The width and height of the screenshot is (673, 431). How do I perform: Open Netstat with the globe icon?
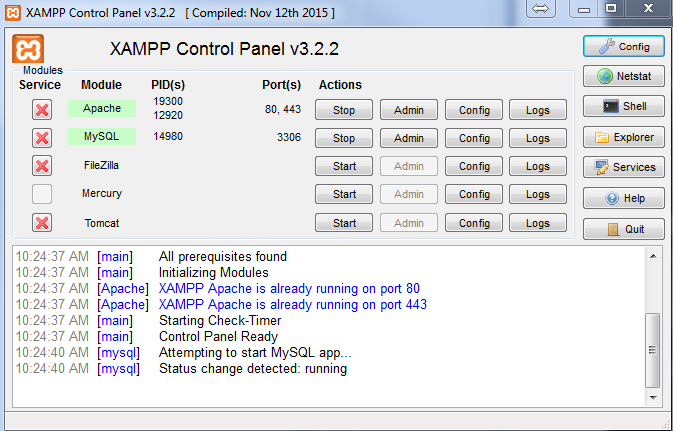[624, 76]
